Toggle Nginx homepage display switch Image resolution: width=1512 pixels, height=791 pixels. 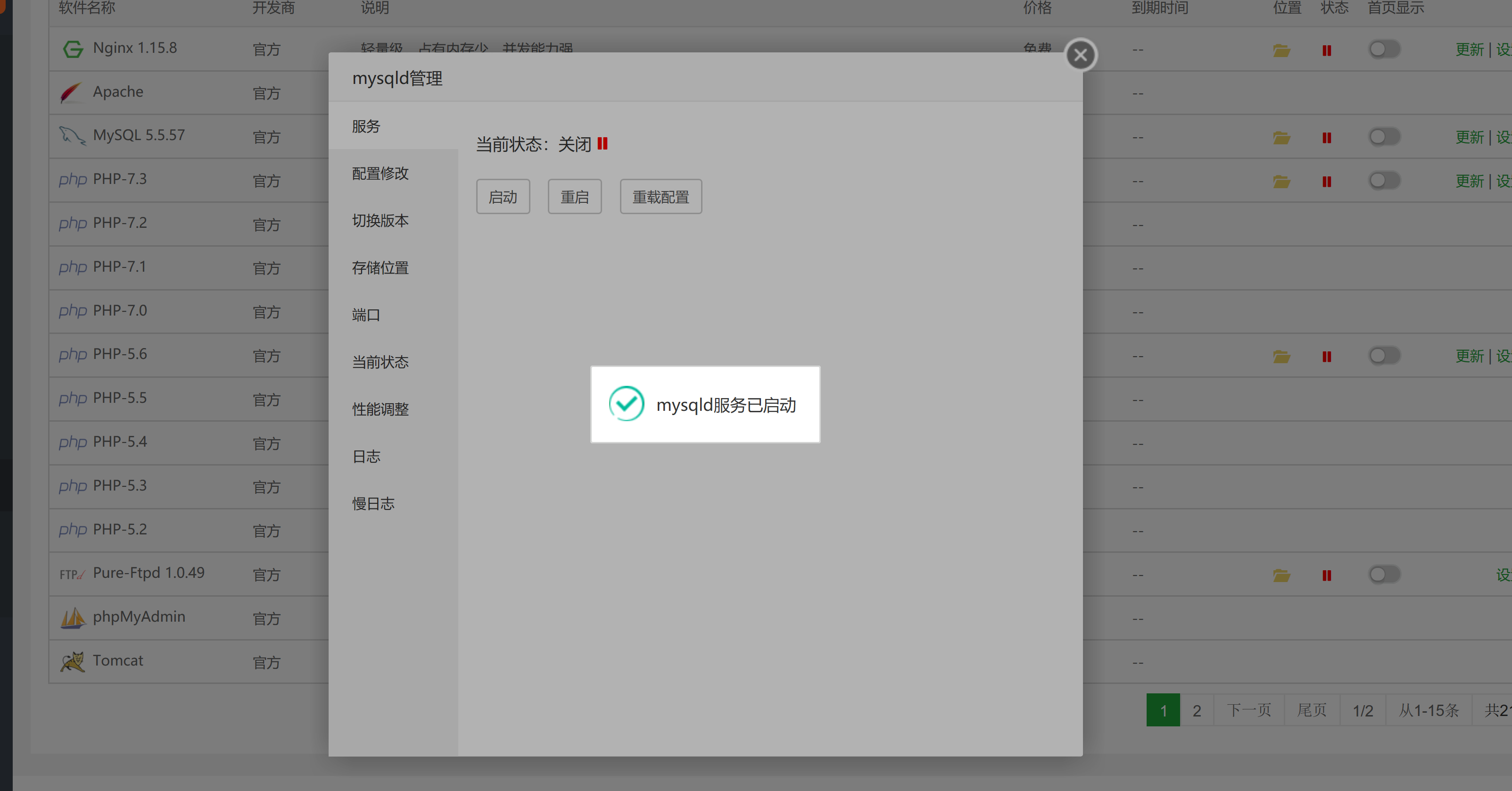[x=1384, y=50]
